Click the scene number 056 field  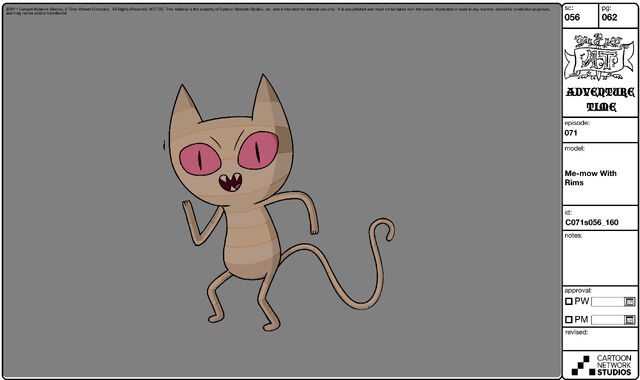coord(581,16)
